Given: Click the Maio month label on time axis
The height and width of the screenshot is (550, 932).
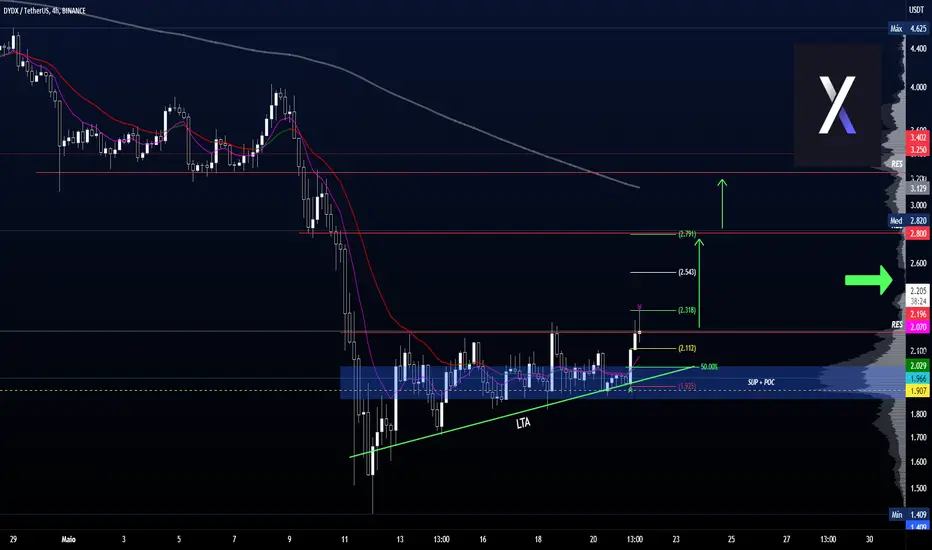Looking at the screenshot, I should 68,539.
